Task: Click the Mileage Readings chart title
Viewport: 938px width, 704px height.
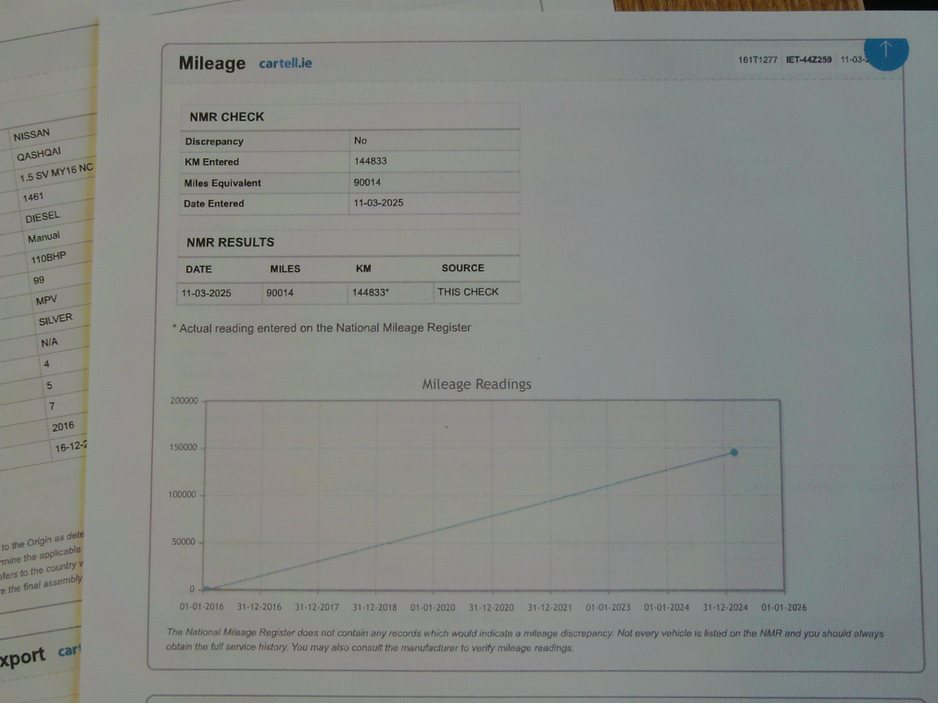Action: (476, 384)
